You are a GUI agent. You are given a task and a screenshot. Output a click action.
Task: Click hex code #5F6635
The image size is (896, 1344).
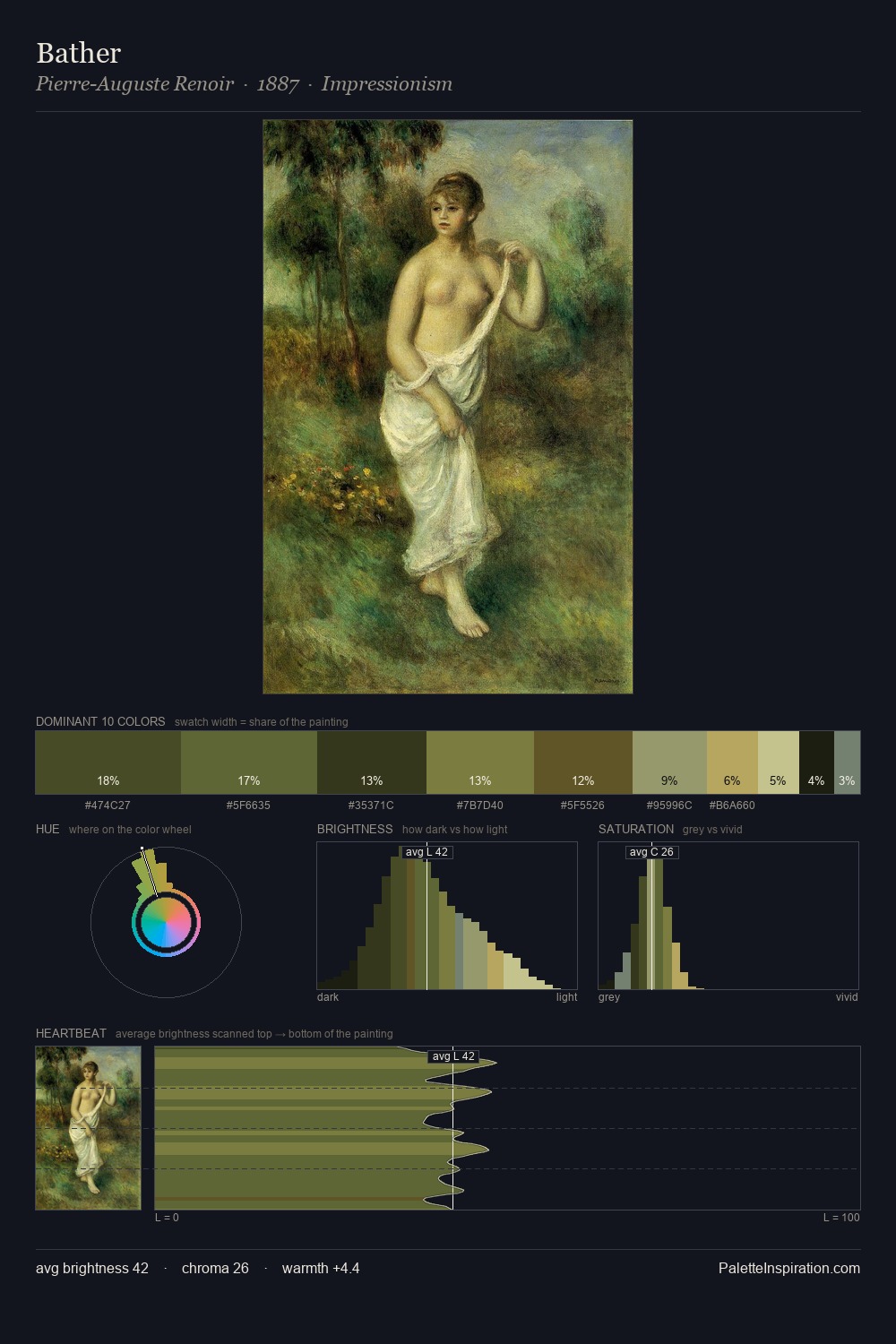248,806
